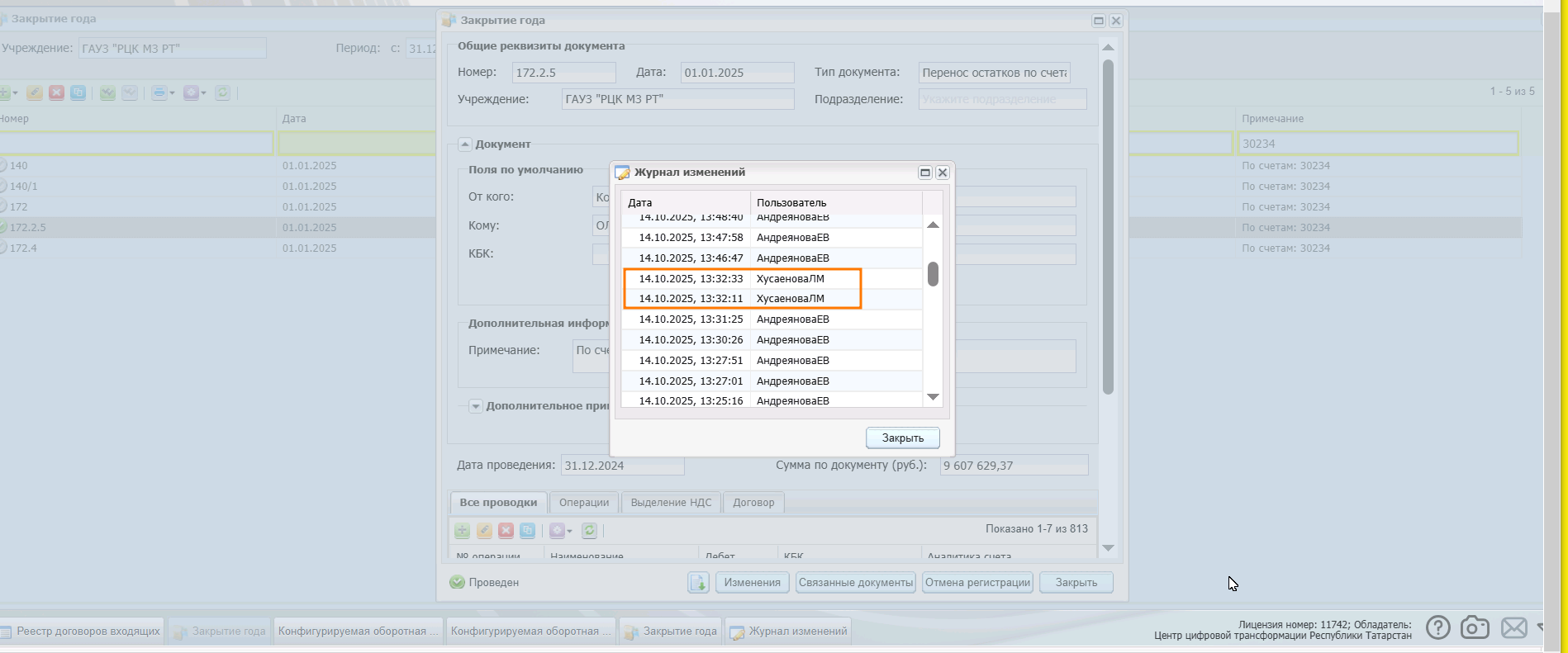
Task: Select the log entry at 13:30:26
Action: pyautogui.click(x=772, y=340)
